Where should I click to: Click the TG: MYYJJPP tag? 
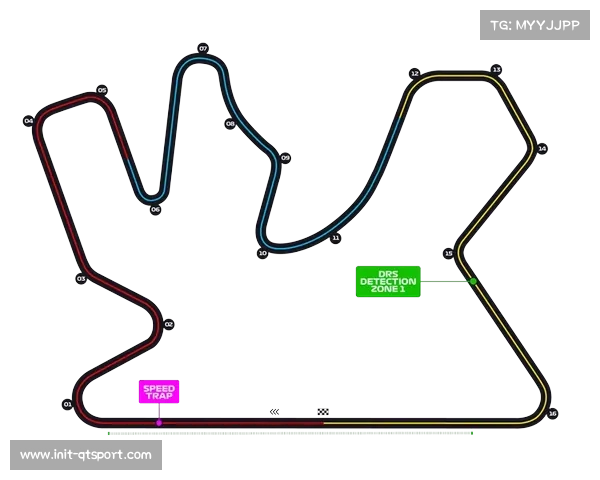(535, 25)
